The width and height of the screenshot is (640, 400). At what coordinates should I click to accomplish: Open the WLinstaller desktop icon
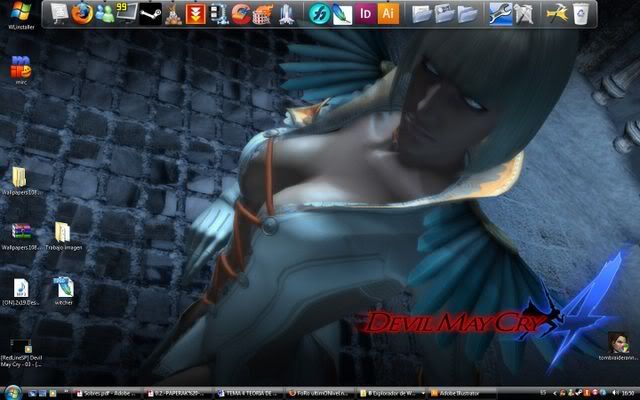19,14
